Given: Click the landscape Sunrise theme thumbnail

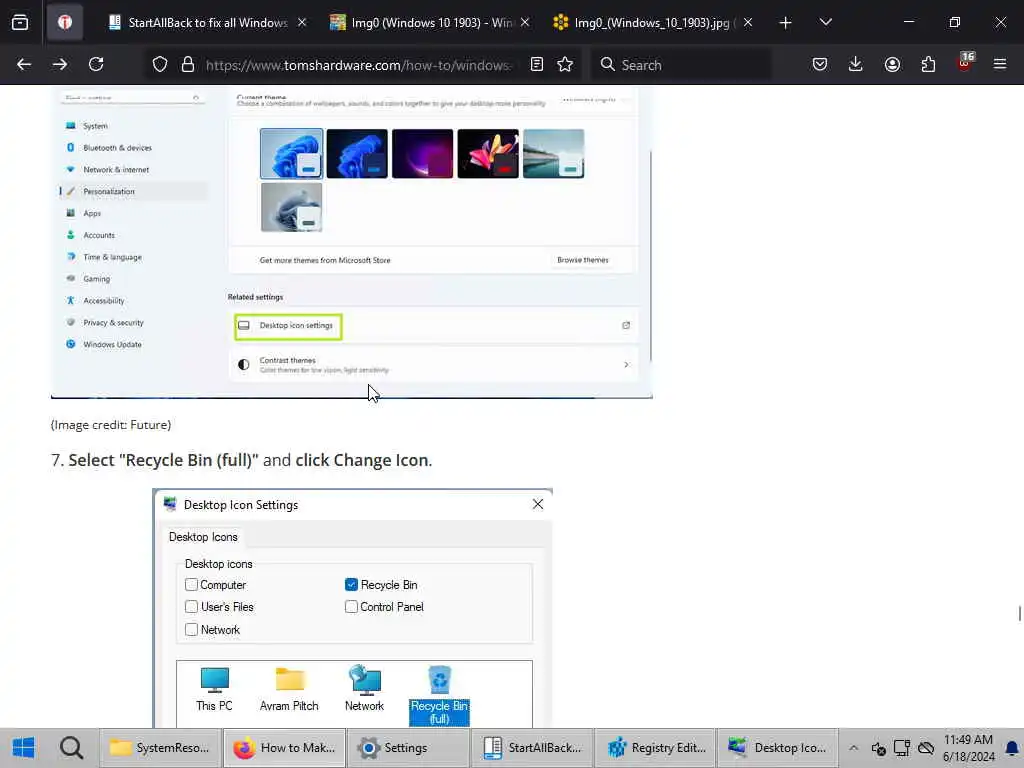Looking at the screenshot, I should (x=553, y=153).
